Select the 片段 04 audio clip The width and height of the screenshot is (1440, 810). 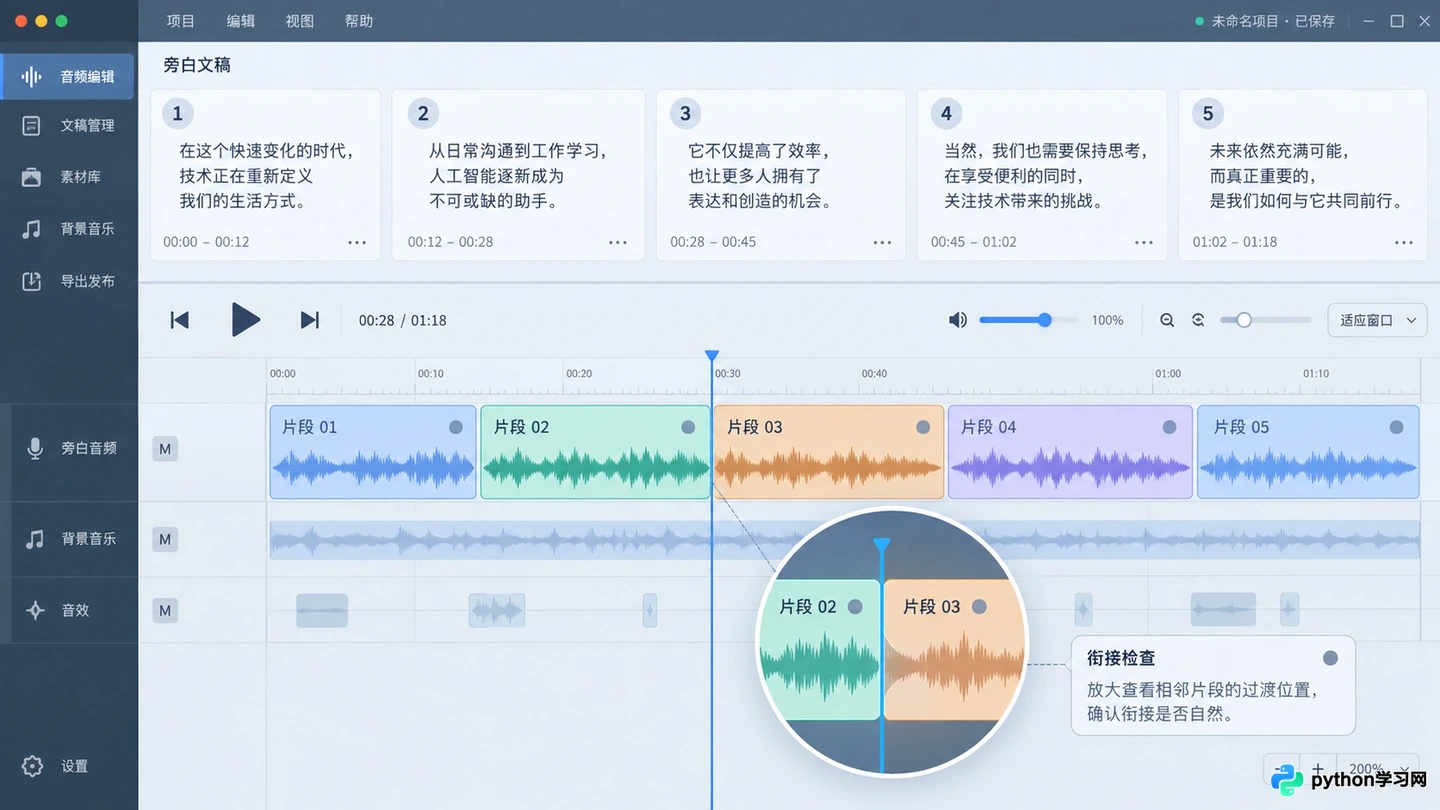(1070, 452)
